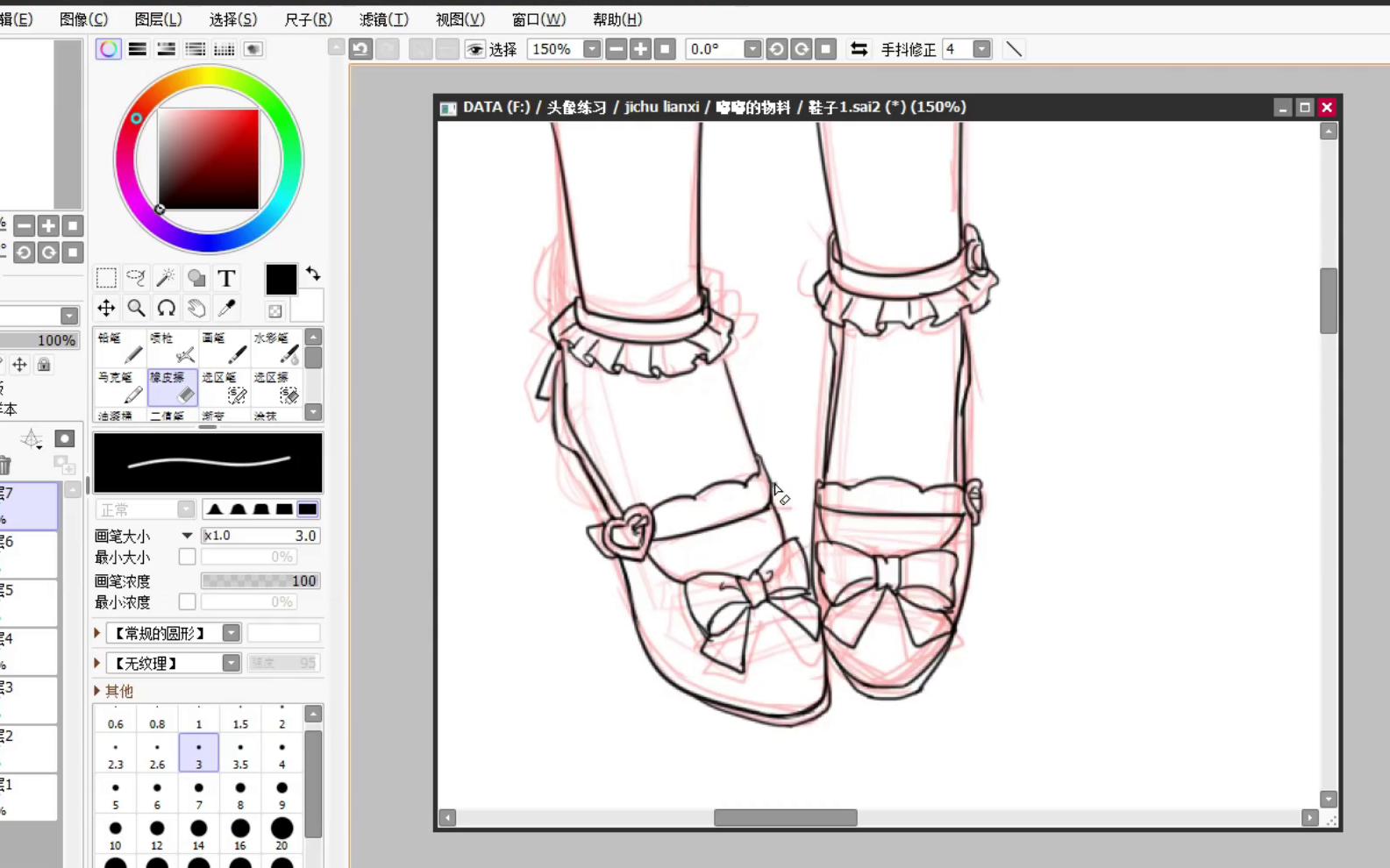This screenshot has width=1390, height=868.
Task: Click the black foreground color swatch
Action: point(281,279)
